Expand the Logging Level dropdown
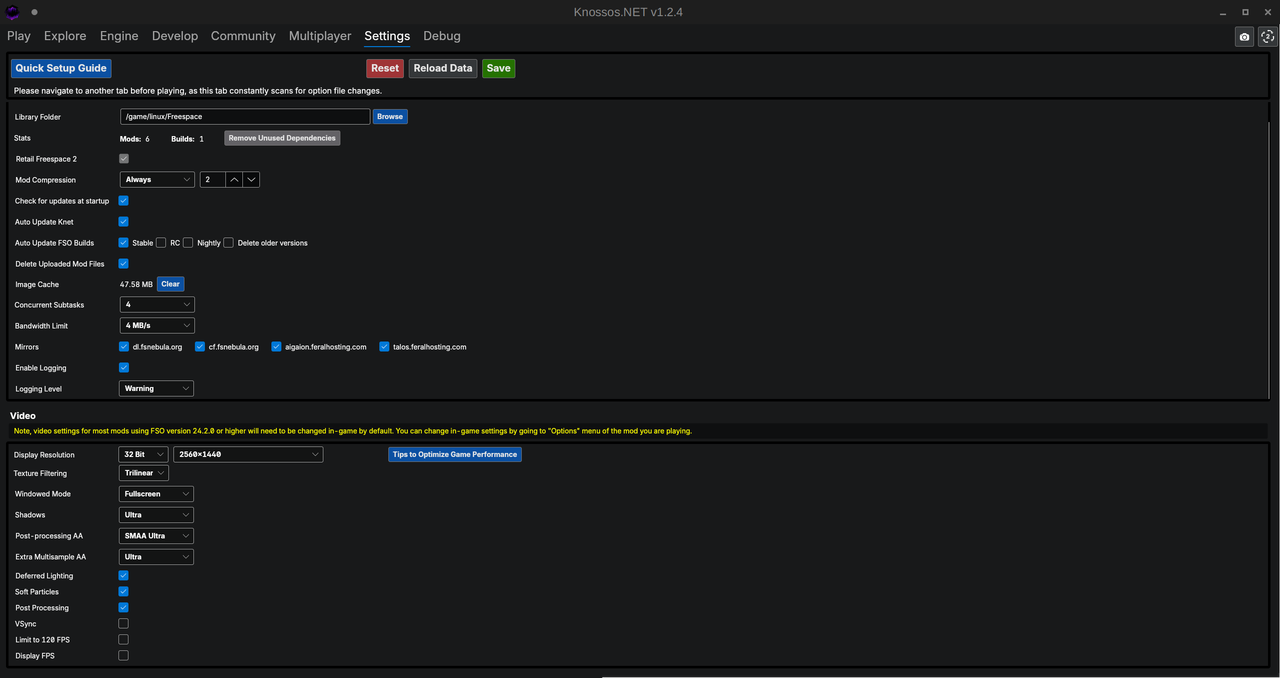 pyautogui.click(x=157, y=389)
